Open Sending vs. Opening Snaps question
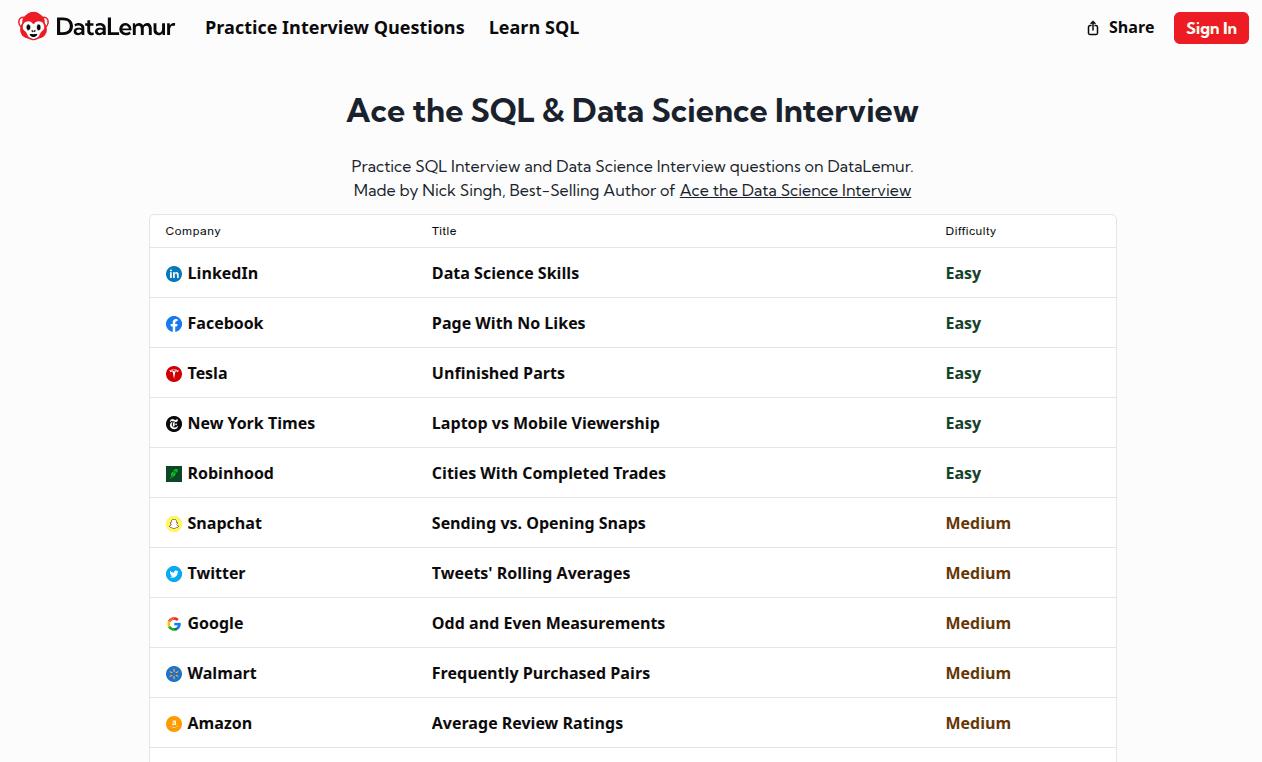 coord(538,523)
